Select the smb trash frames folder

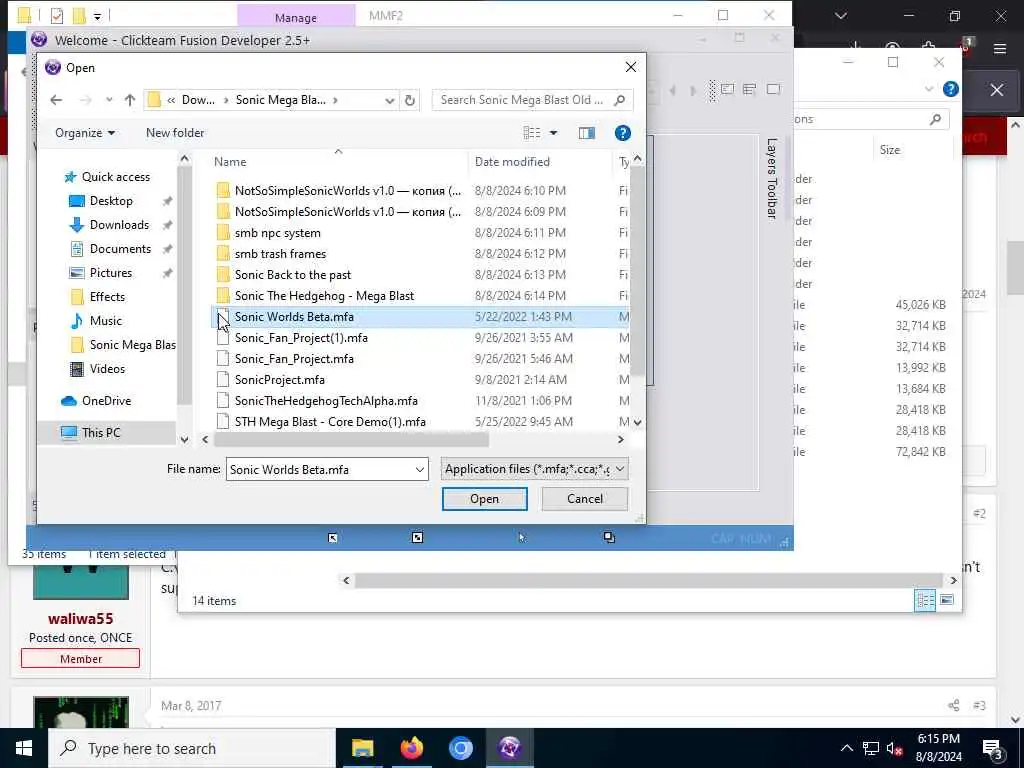pos(280,254)
